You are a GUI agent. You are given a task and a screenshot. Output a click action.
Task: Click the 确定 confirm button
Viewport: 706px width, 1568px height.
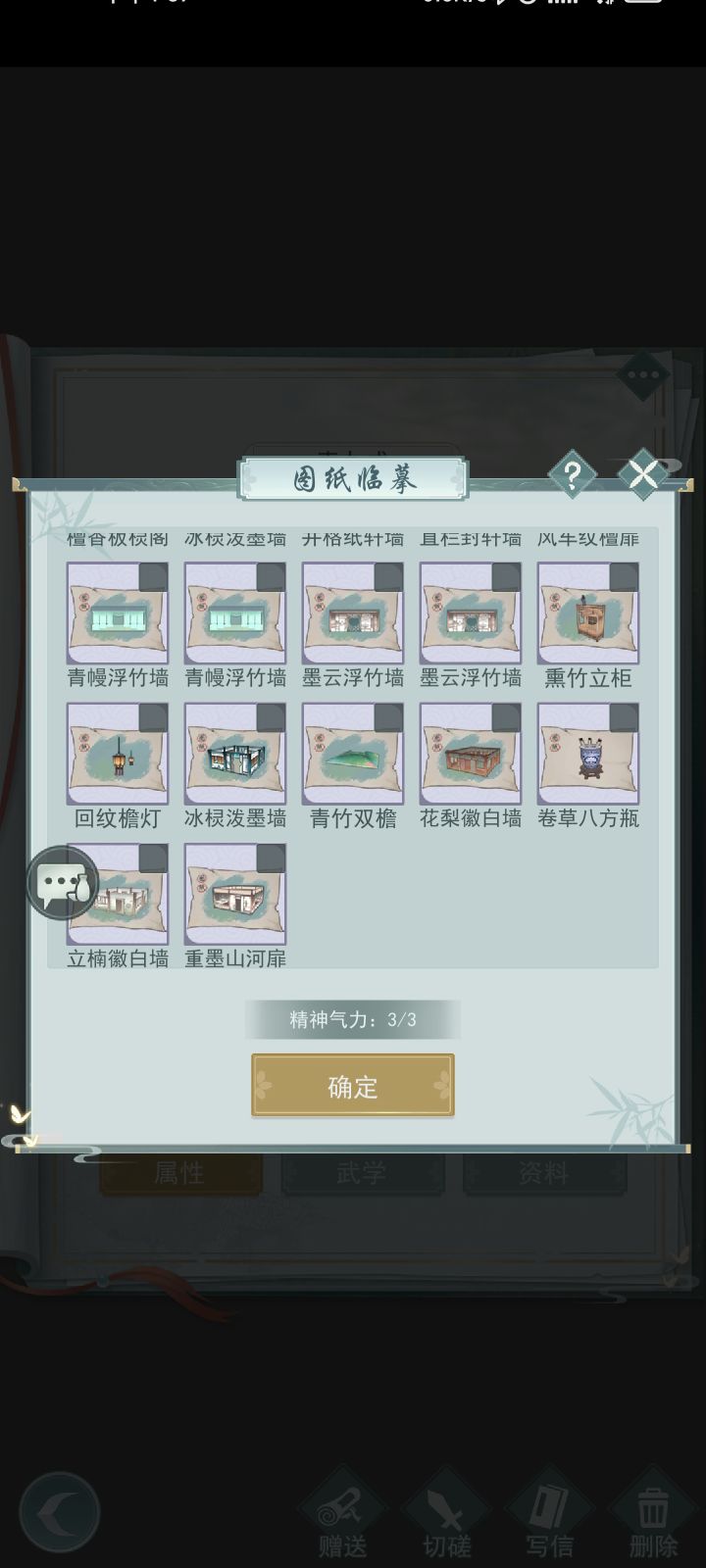pyautogui.click(x=353, y=1086)
